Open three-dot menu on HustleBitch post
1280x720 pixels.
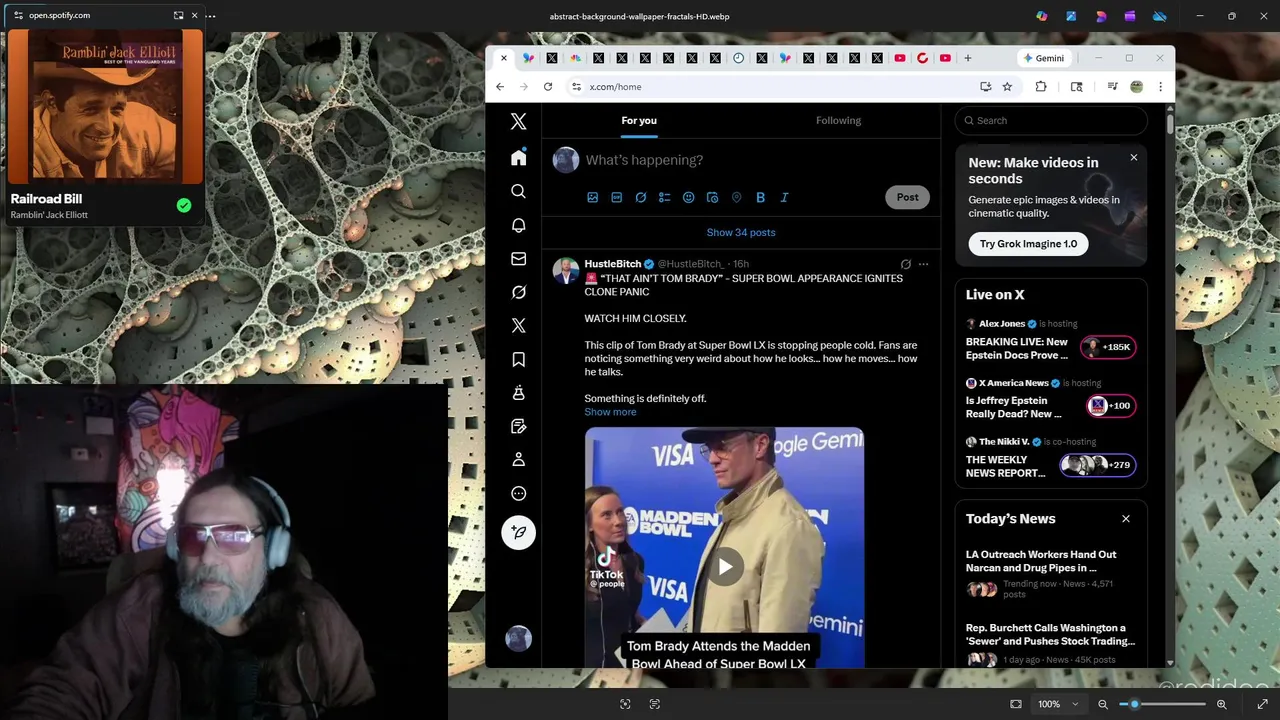(923, 264)
